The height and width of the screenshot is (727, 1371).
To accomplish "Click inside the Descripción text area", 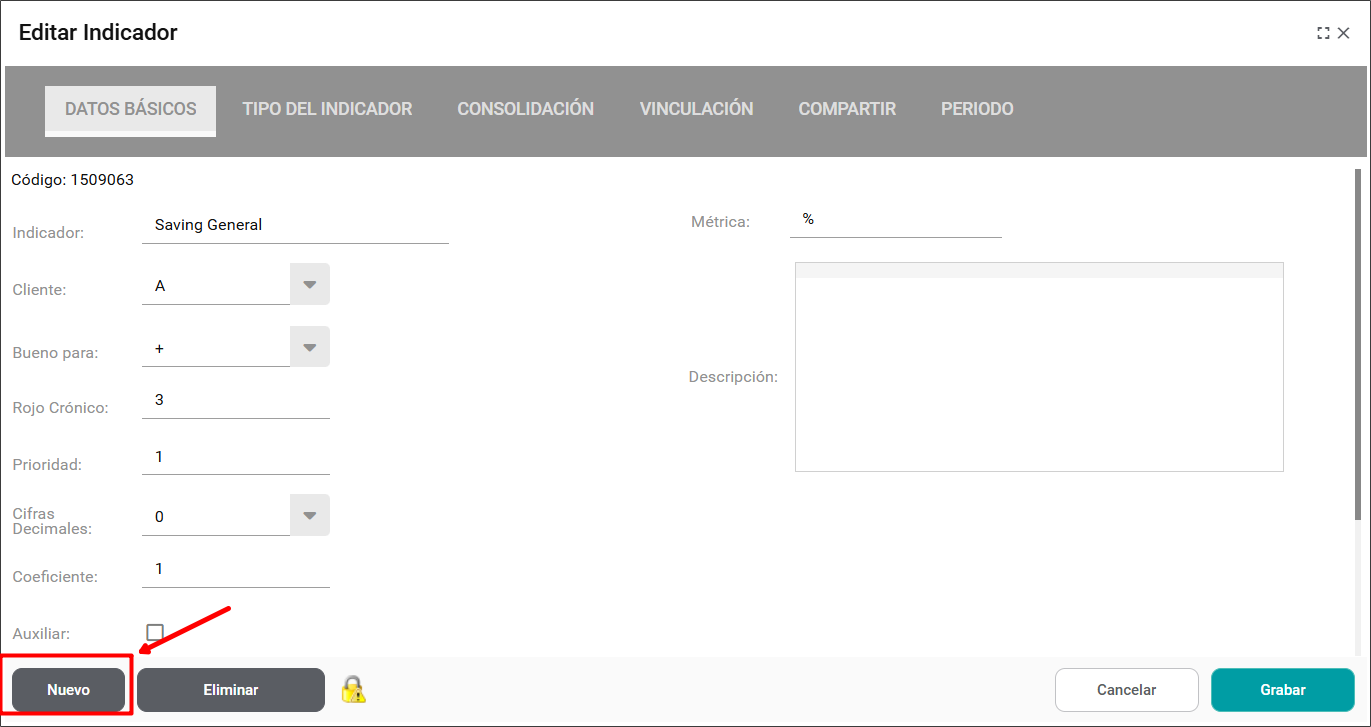I will (1038, 375).
